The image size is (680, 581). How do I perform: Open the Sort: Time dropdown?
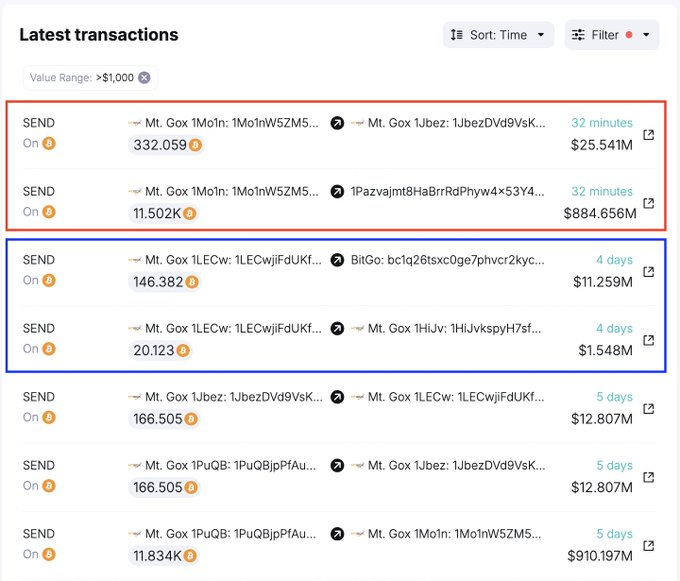point(498,35)
